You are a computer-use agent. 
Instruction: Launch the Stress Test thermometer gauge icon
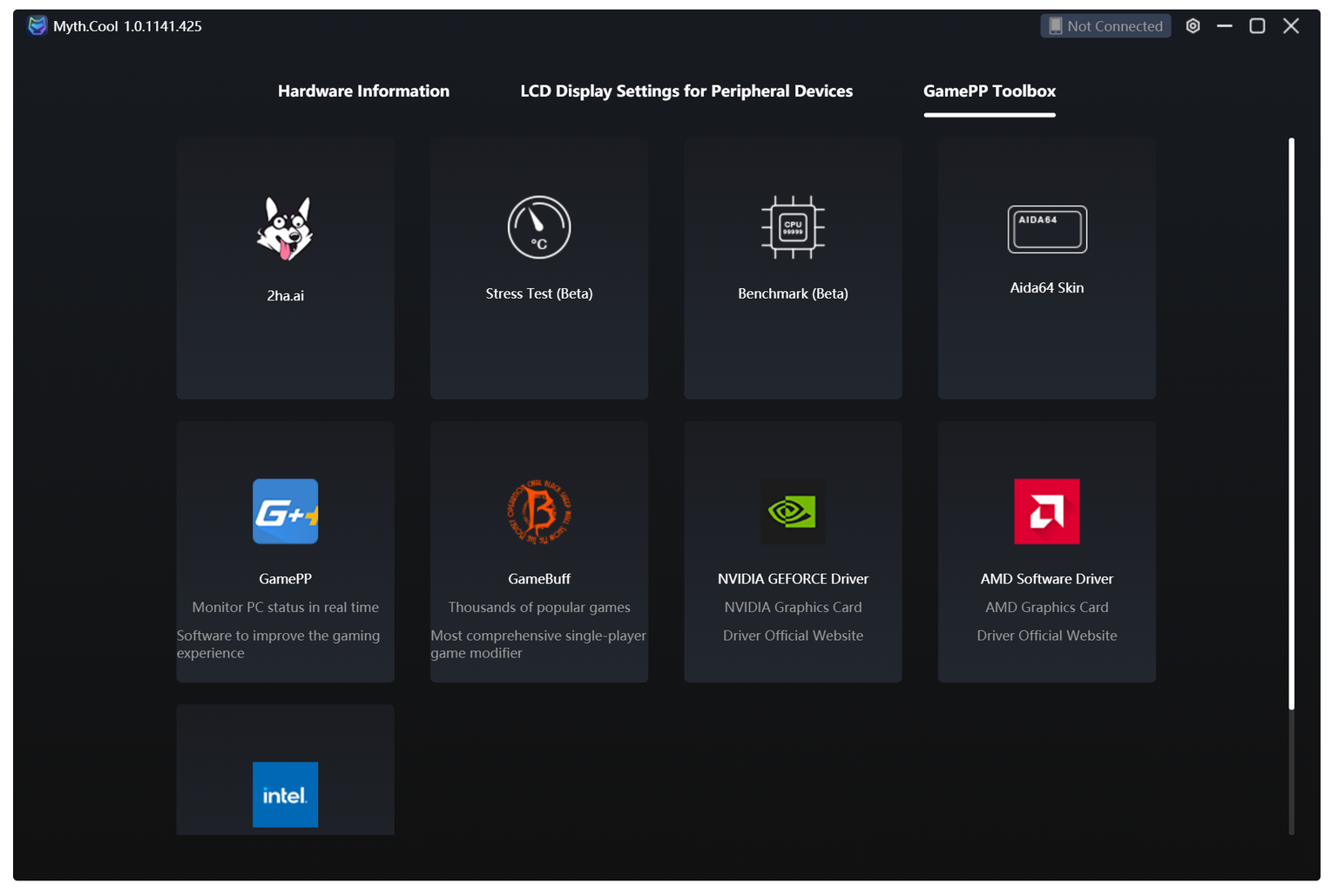pos(539,227)
